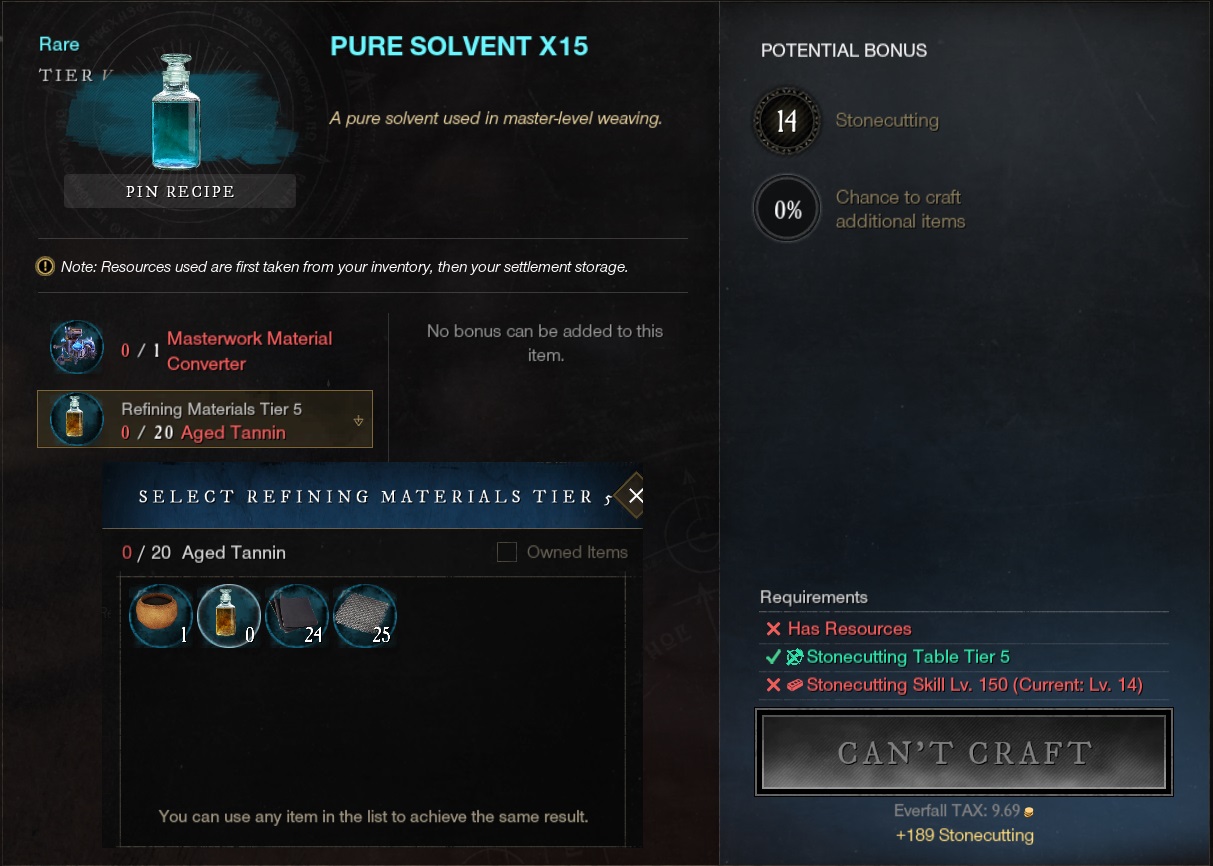Choose the dark leather sheets material

click(x=297, y=616)
